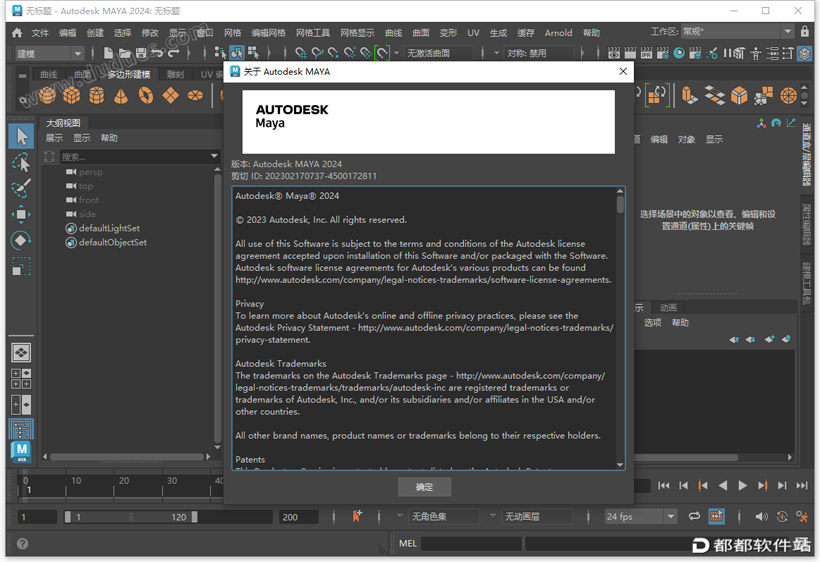820x562 pixels.
Task: Close the About Autodesk MAYA dialog
Action: click(623, 71)
